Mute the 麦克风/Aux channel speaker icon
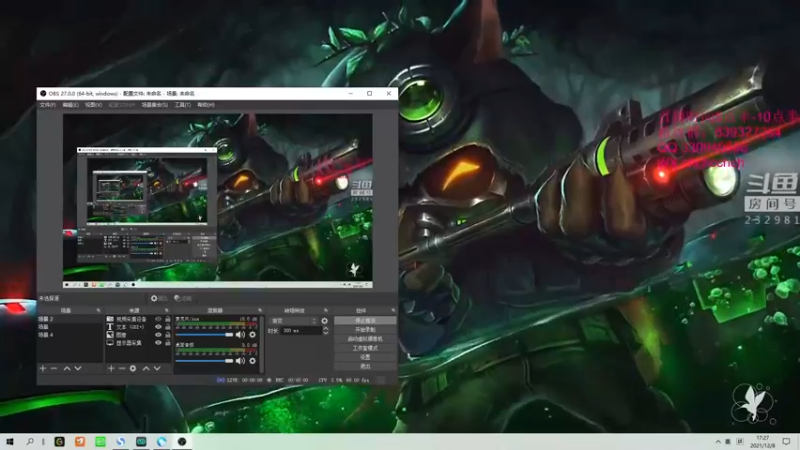800x450 pixels. pyautogui.click(x=240, y=335)
